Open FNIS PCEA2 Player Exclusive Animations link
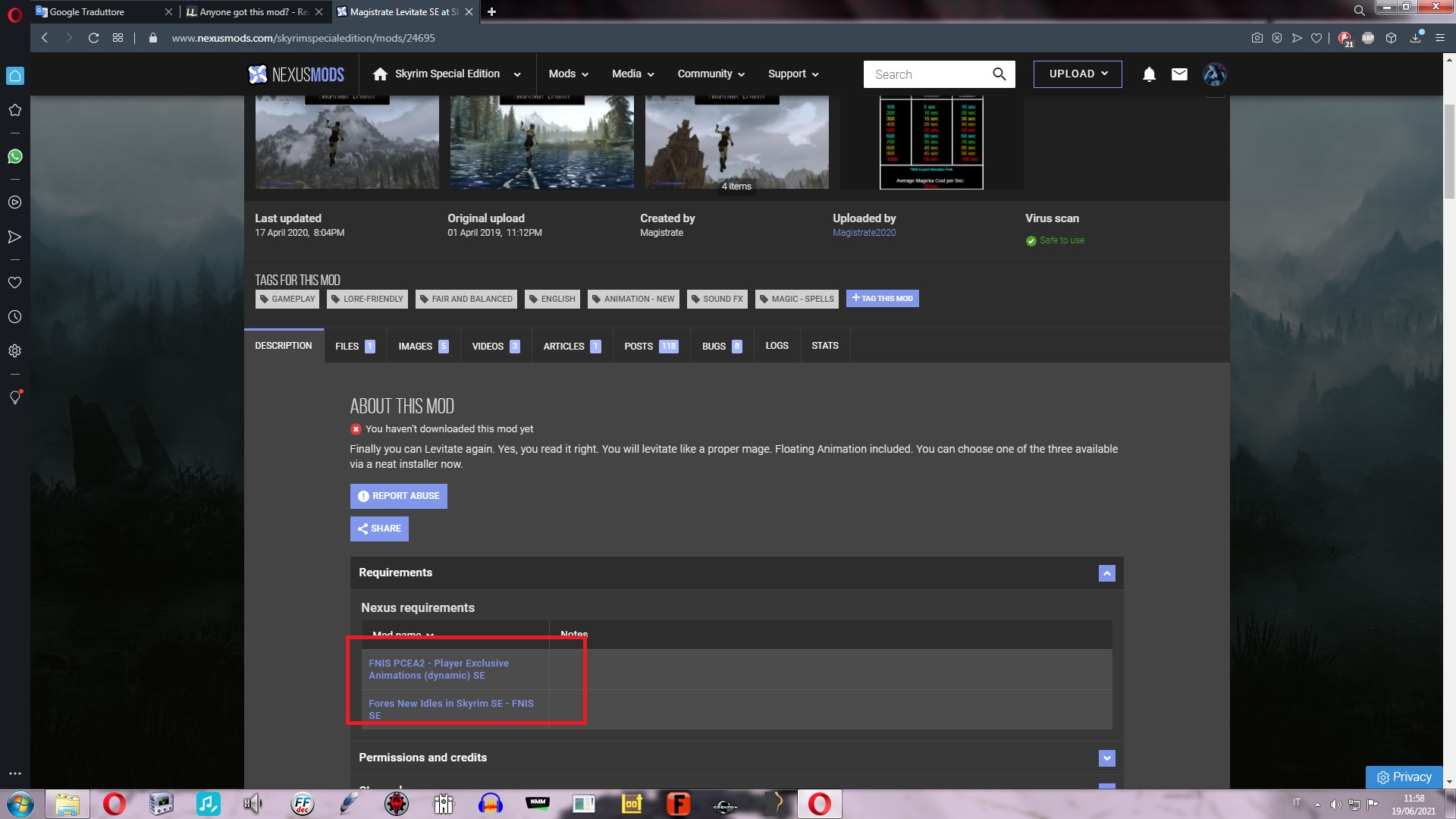The image size is (1456, 819). click(x=438, y=669)
